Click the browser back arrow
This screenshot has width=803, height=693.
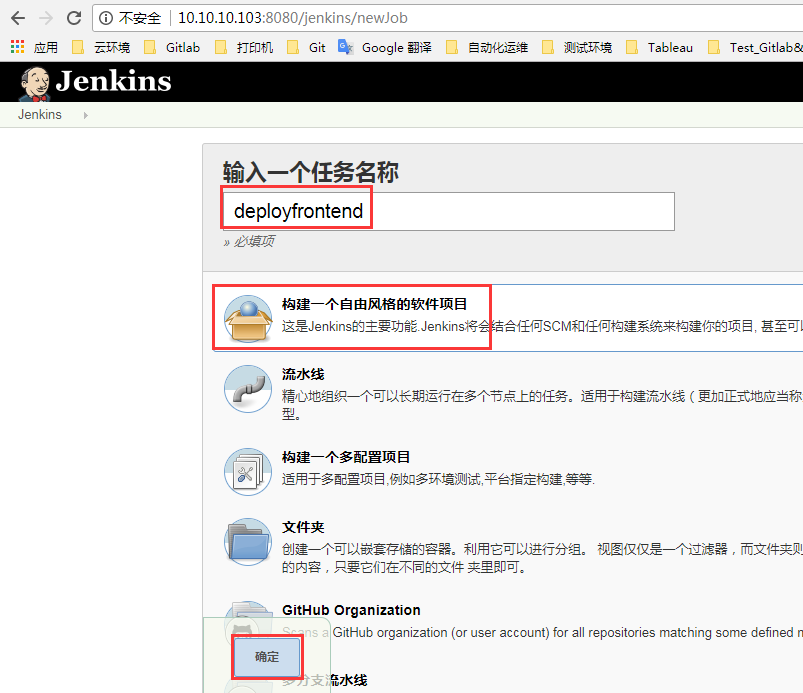pos(18,18)
